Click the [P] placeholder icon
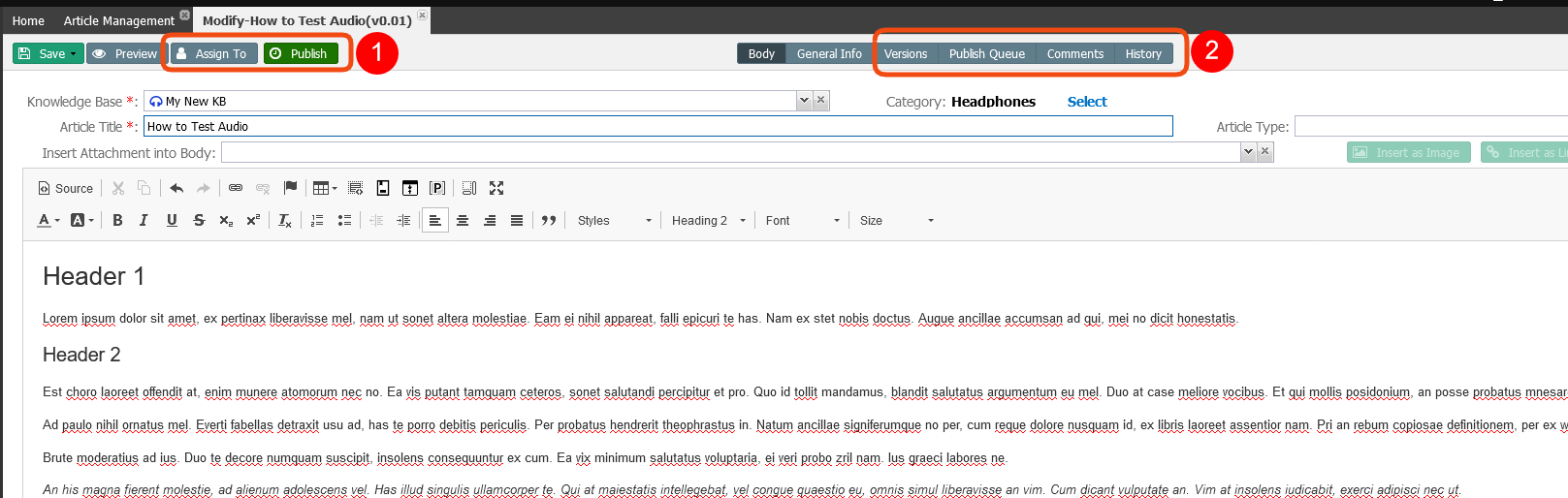 pos(437,188)
